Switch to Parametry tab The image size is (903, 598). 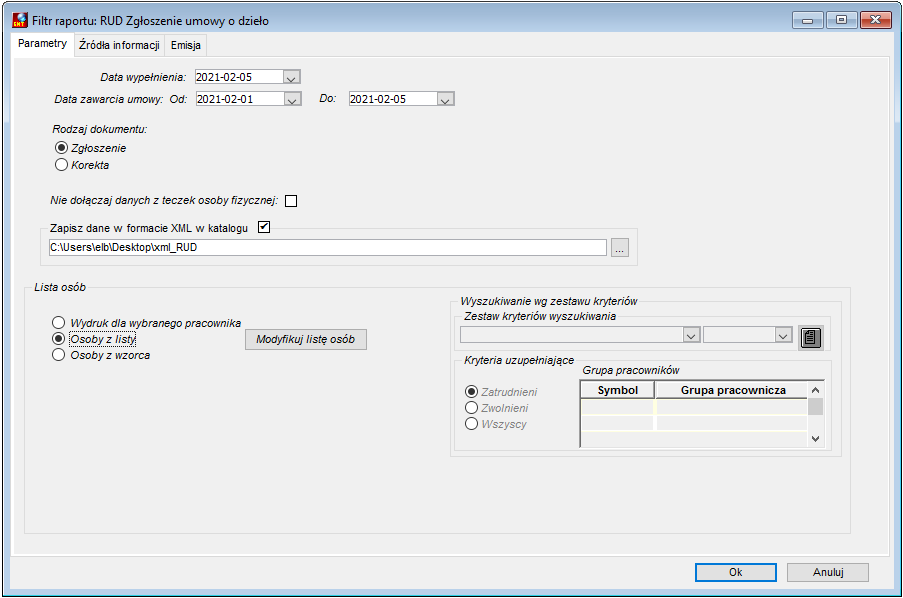click(42, 44)
